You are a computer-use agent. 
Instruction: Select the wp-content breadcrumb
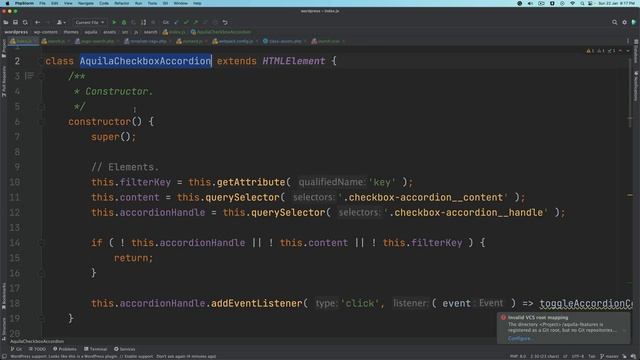(46, 32)
